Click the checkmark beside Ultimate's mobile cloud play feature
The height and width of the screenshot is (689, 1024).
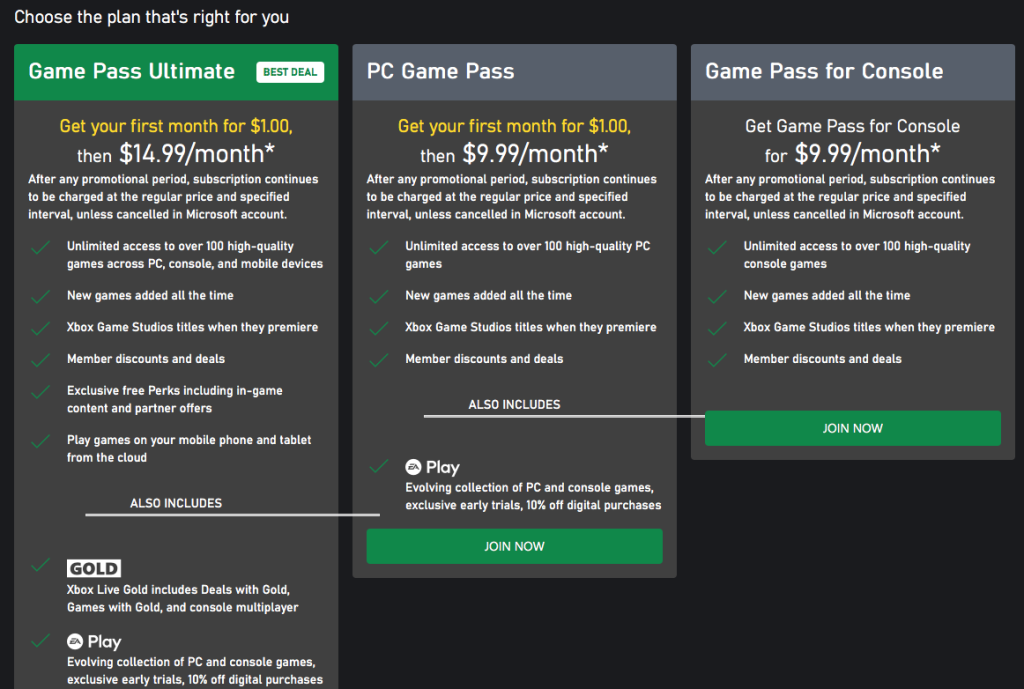click(x=41, y=441)
